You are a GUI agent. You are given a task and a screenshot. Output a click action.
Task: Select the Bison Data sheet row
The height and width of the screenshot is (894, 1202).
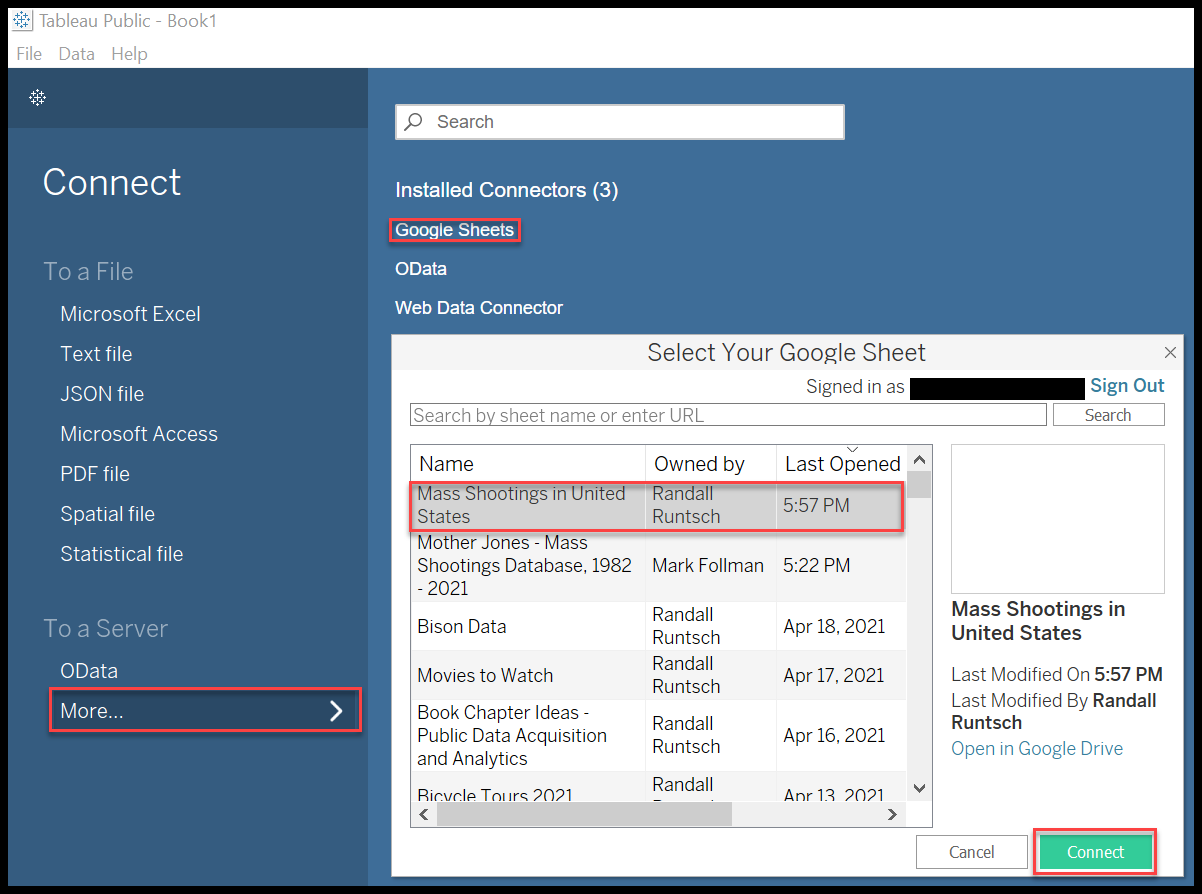click(659, 626)
